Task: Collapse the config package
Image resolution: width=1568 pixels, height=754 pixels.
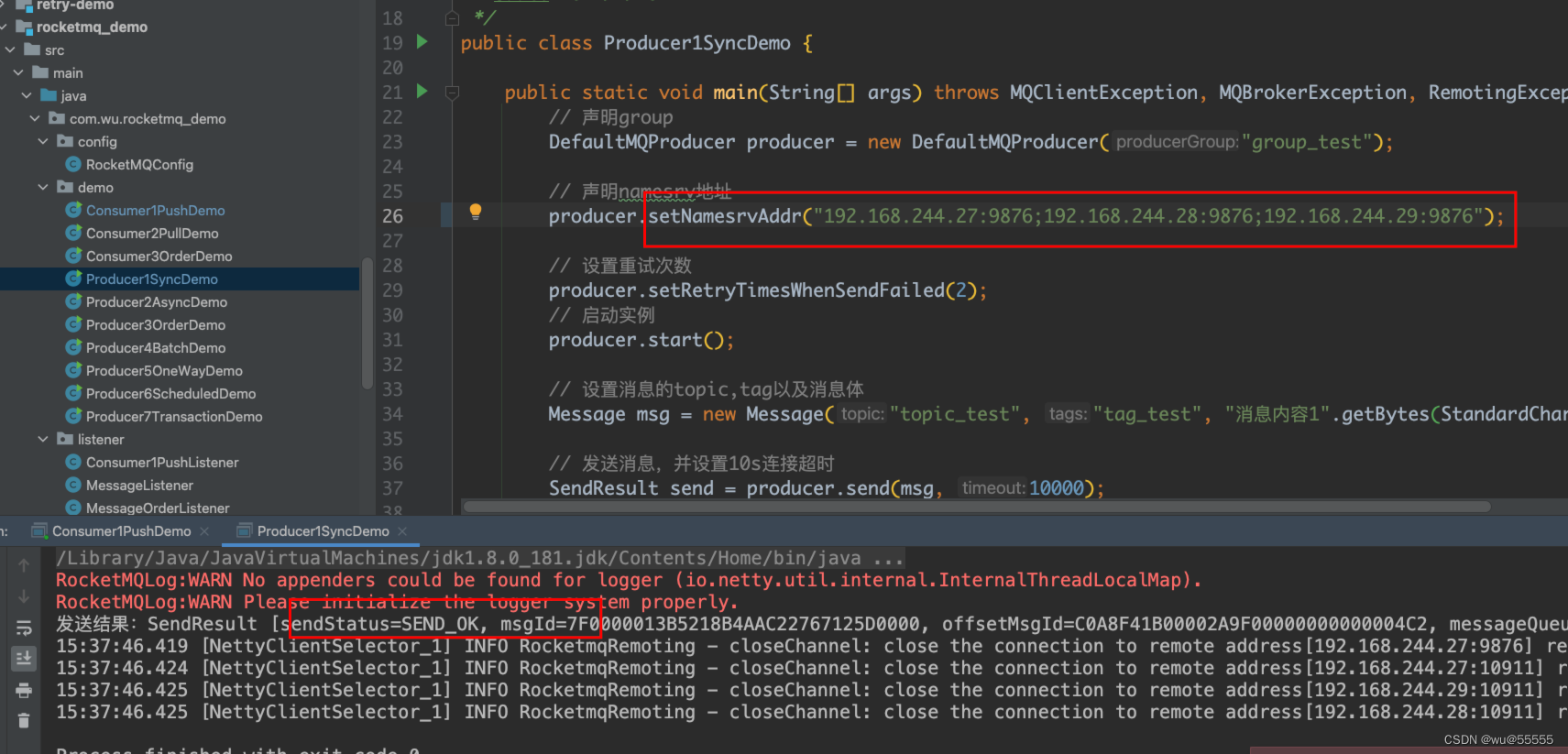Action: point(43,141)
